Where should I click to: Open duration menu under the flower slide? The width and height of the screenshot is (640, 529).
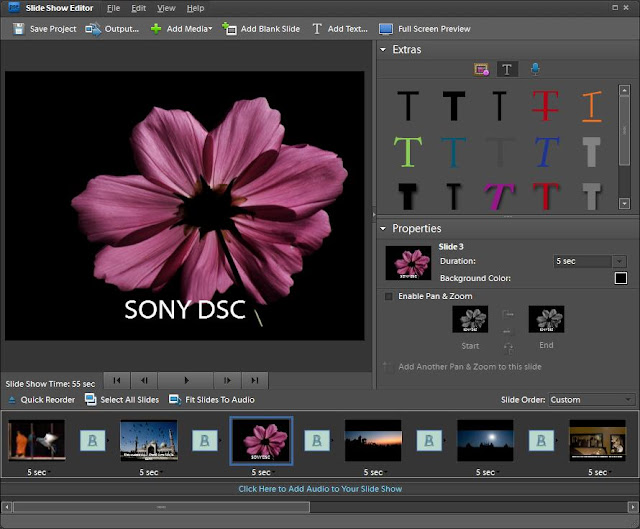(x=262, y=472)
